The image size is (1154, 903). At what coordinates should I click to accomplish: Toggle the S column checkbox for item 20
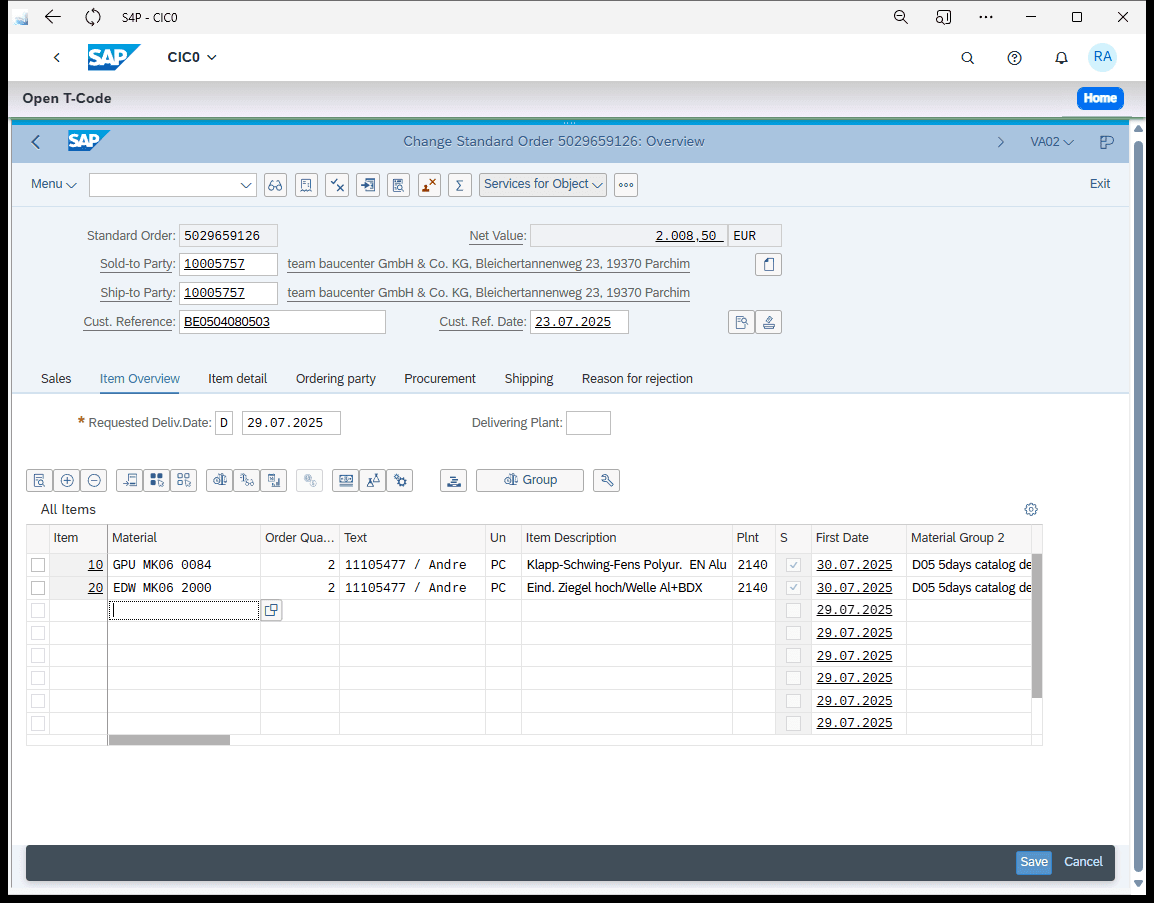[x=793, y=588]
